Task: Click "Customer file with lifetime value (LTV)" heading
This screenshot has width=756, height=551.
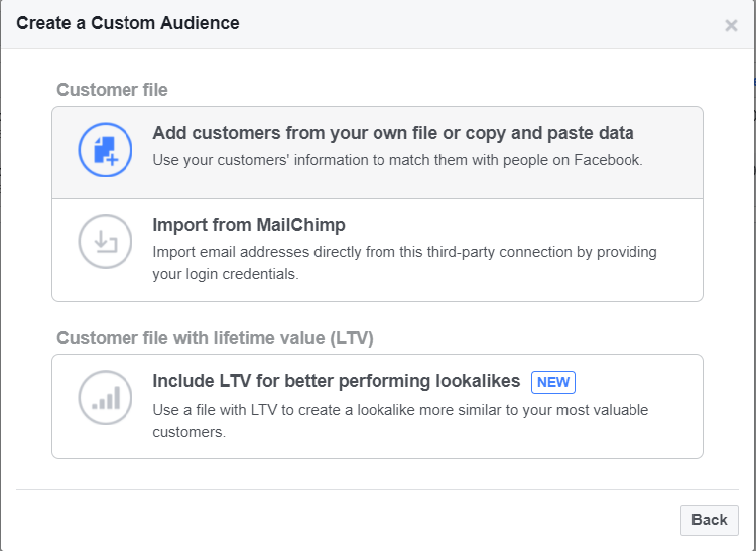Action: tap(215, 338)
